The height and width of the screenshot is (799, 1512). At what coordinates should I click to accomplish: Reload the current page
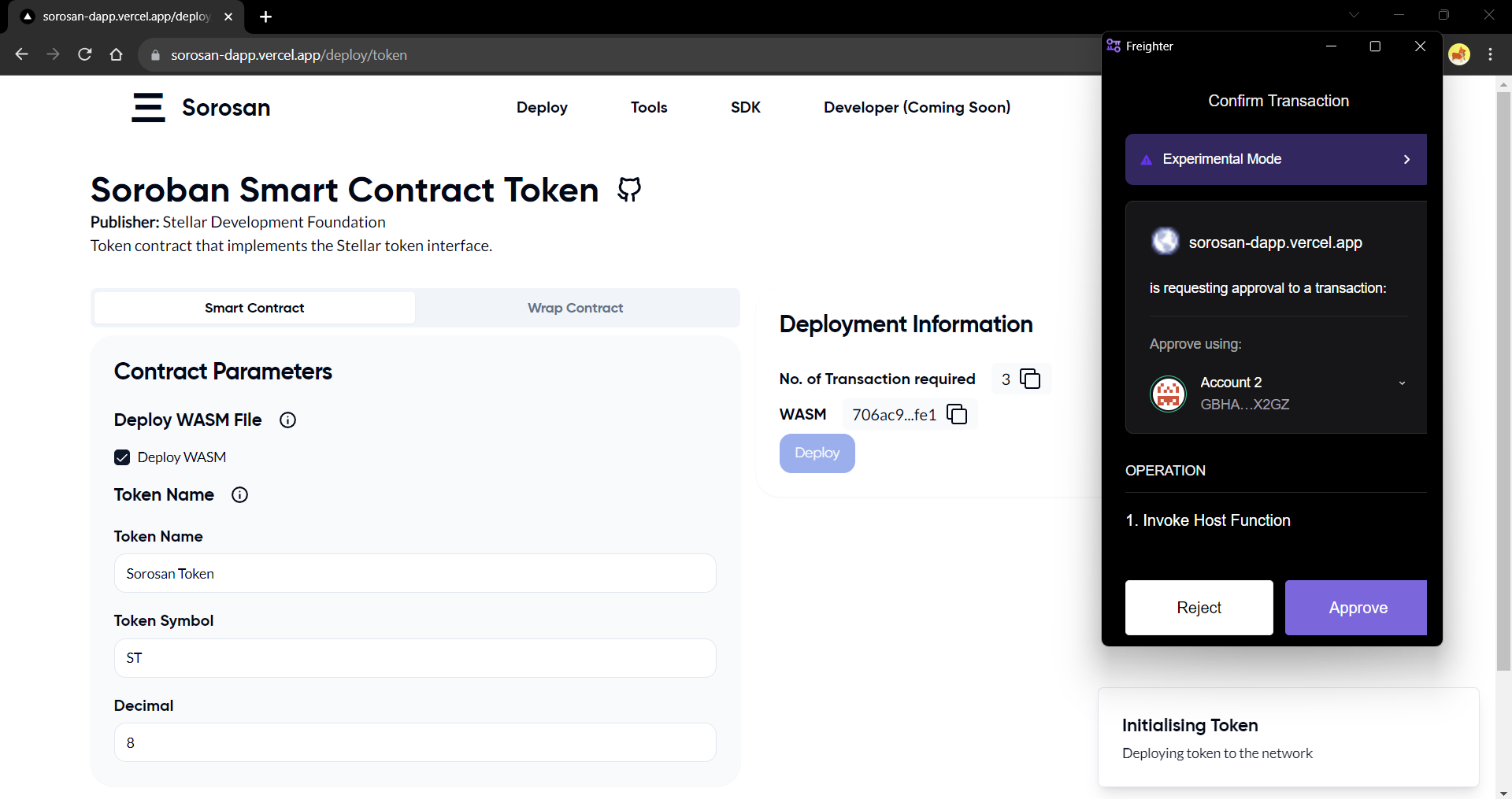pos(85,54)
